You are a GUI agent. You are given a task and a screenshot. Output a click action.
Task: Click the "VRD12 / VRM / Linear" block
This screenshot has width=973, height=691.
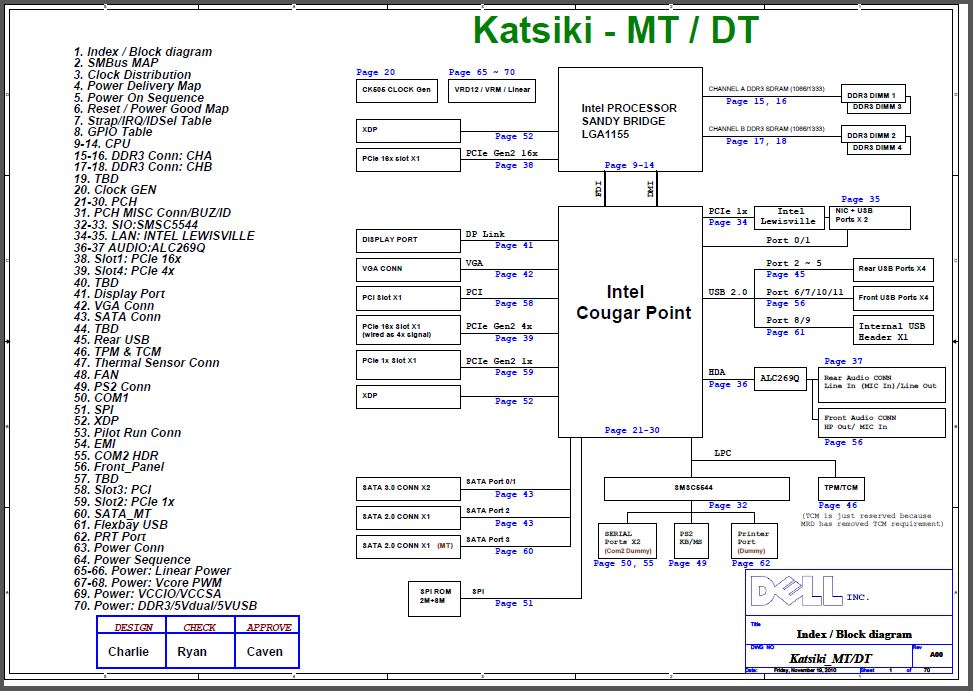[492, 91]
